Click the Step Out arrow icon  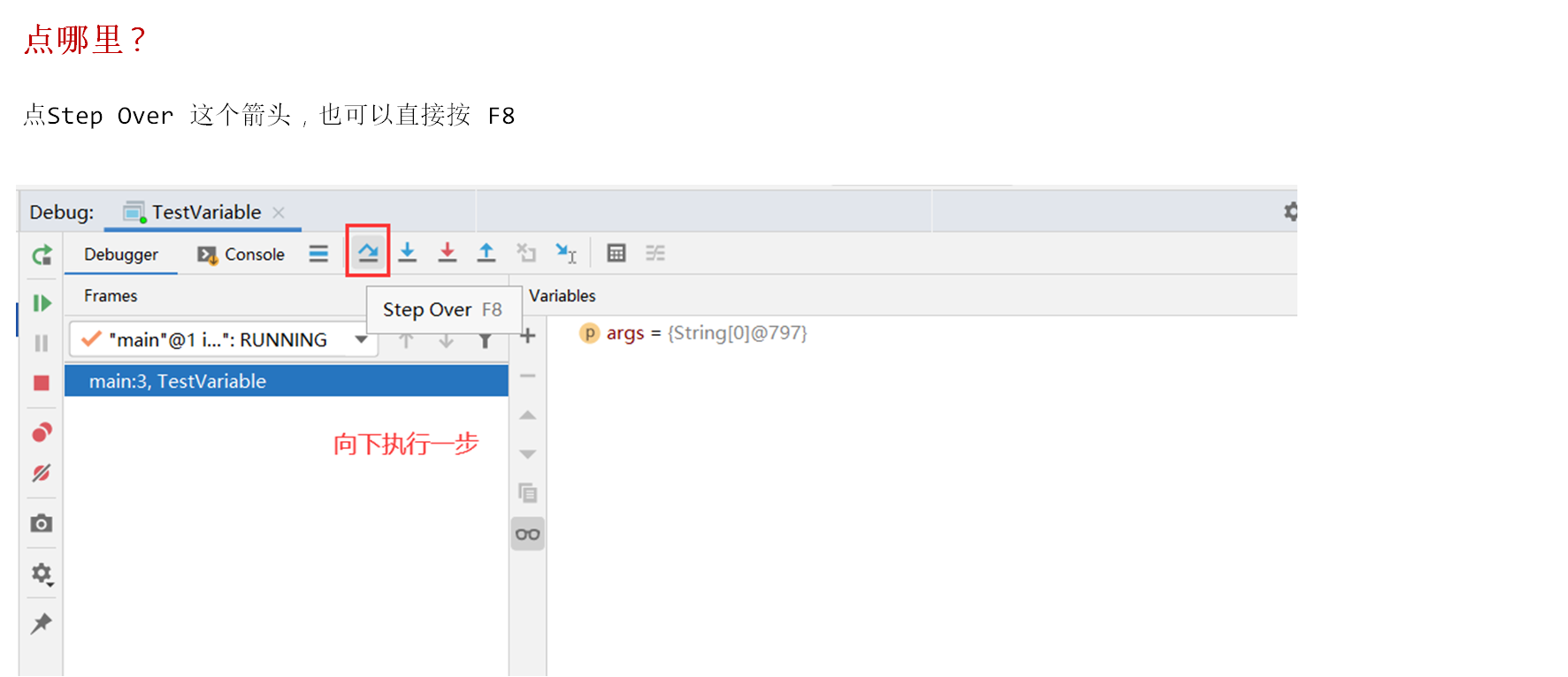tap(486, 253)
